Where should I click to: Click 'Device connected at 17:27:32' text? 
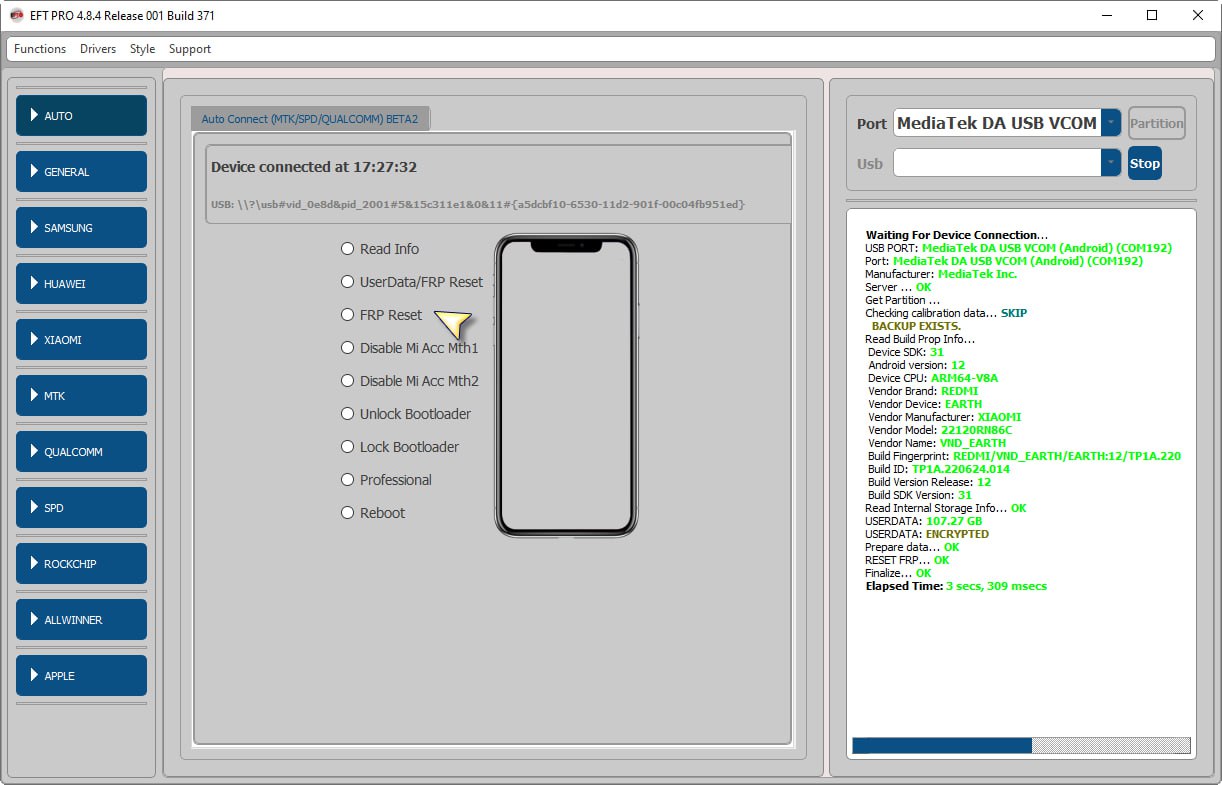(x=314, y=167)
